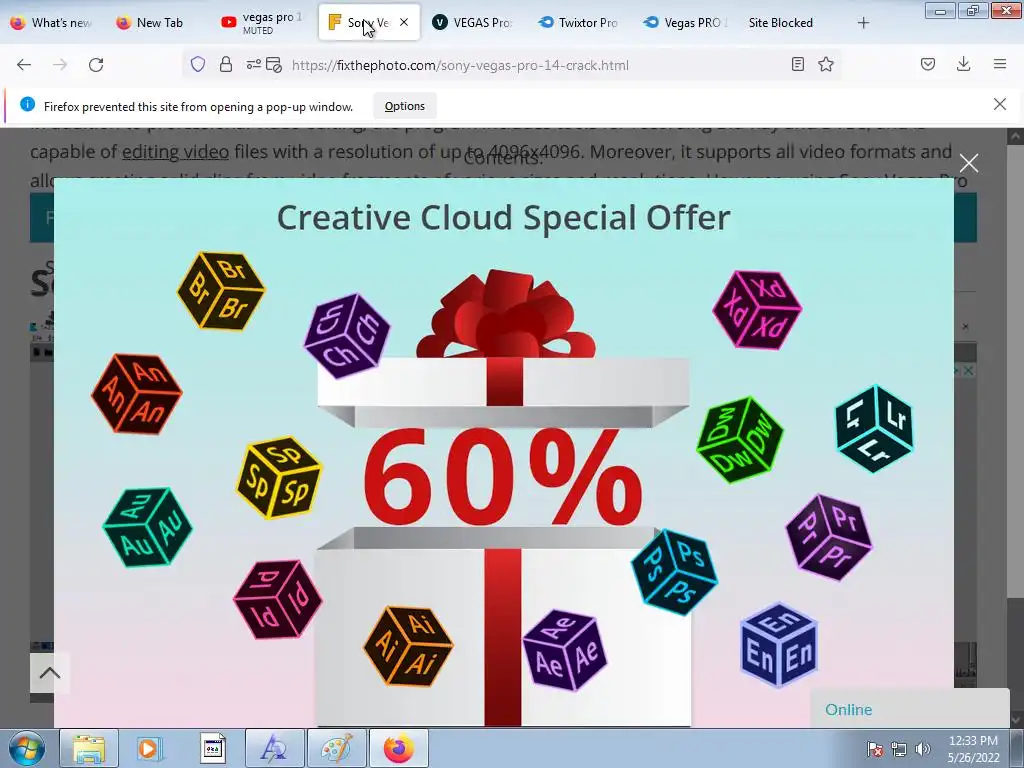Click the 60% discount gift box
Image resolution: width=1024 pixels, height=768 pixels.
click(x=504, y=498)
